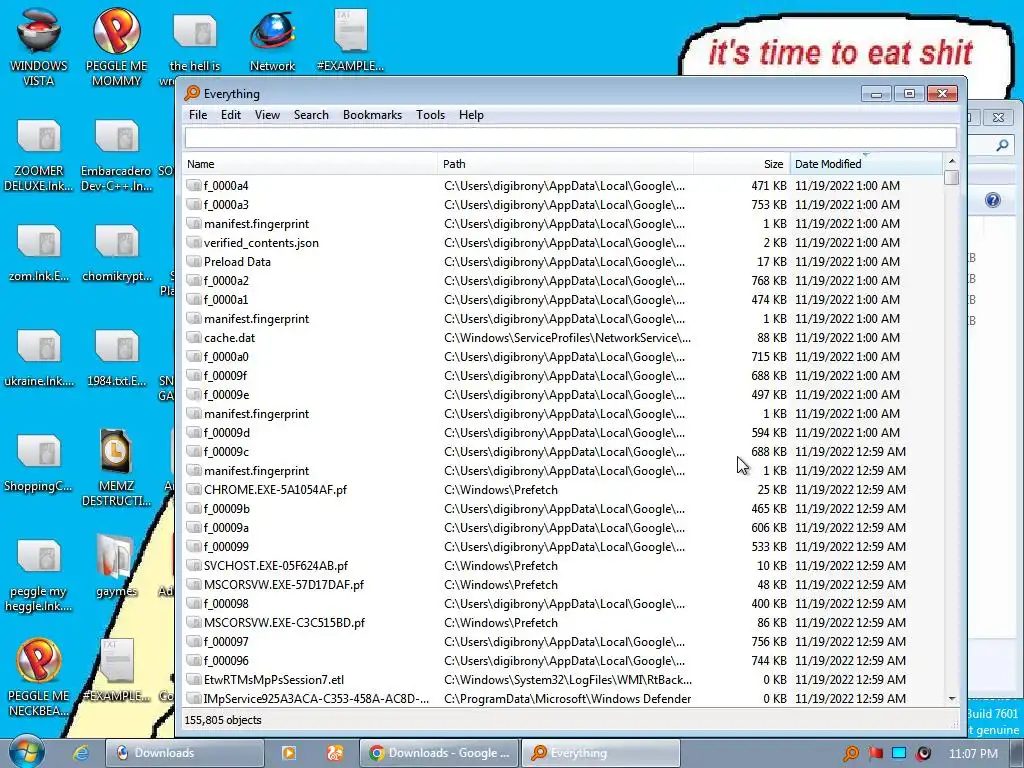The height and width of the screenshot is (768, 1024).
Task: Select MSCORSVW.EXE-C3C515BD.pf row
Action: [563, 622]
